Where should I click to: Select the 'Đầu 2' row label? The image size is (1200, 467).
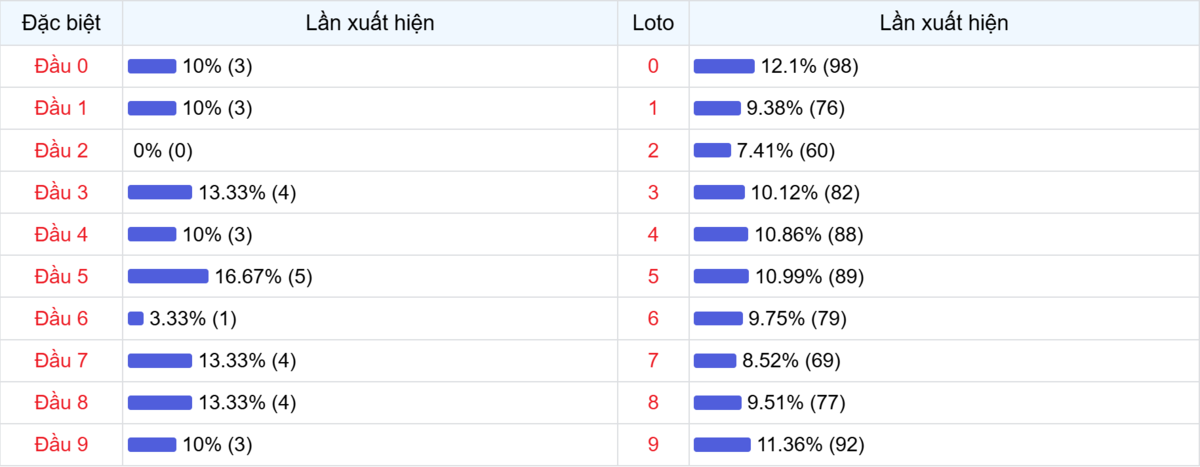[61, 150]
